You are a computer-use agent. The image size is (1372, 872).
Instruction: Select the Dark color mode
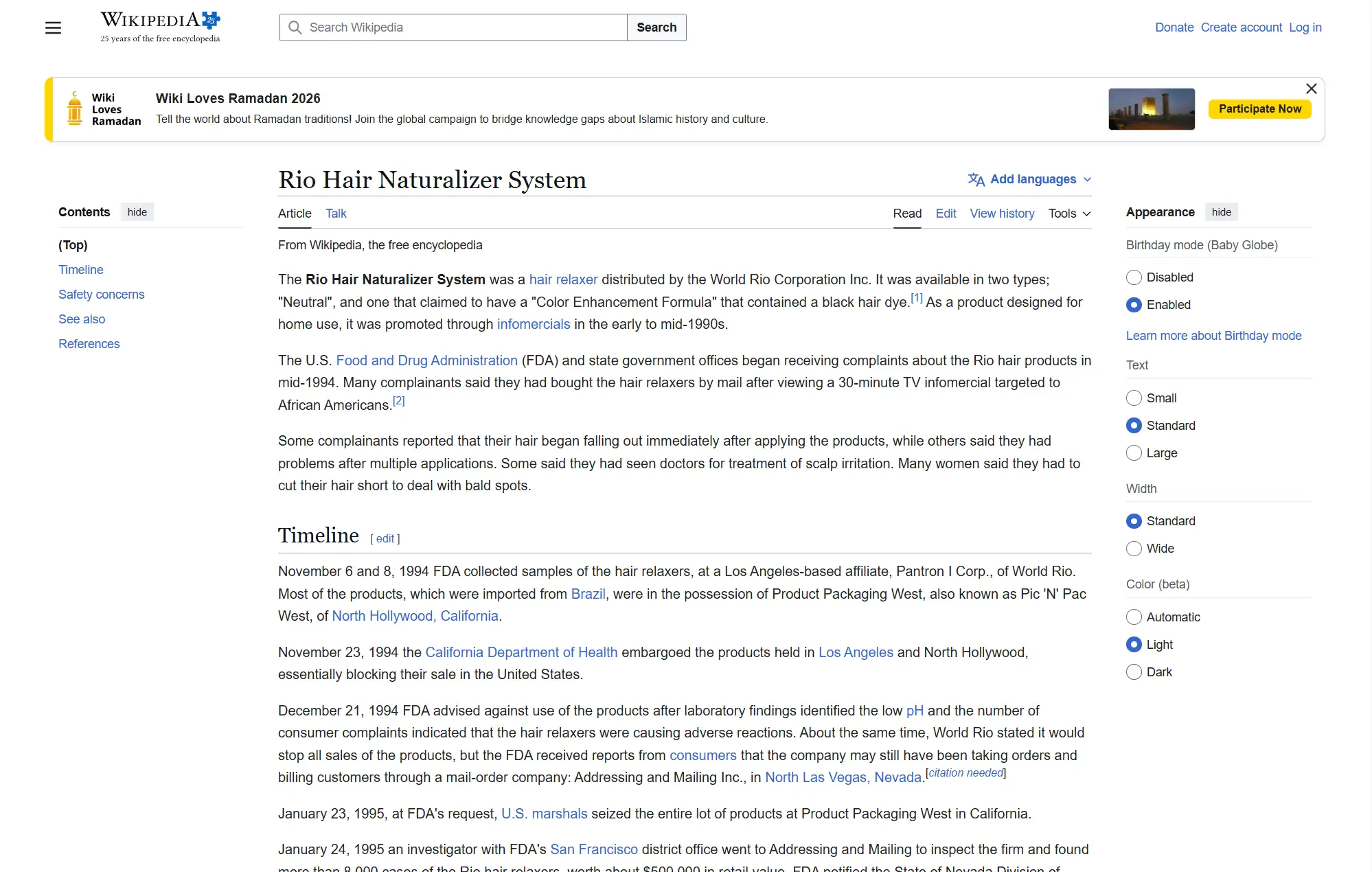pos(1134,672)
